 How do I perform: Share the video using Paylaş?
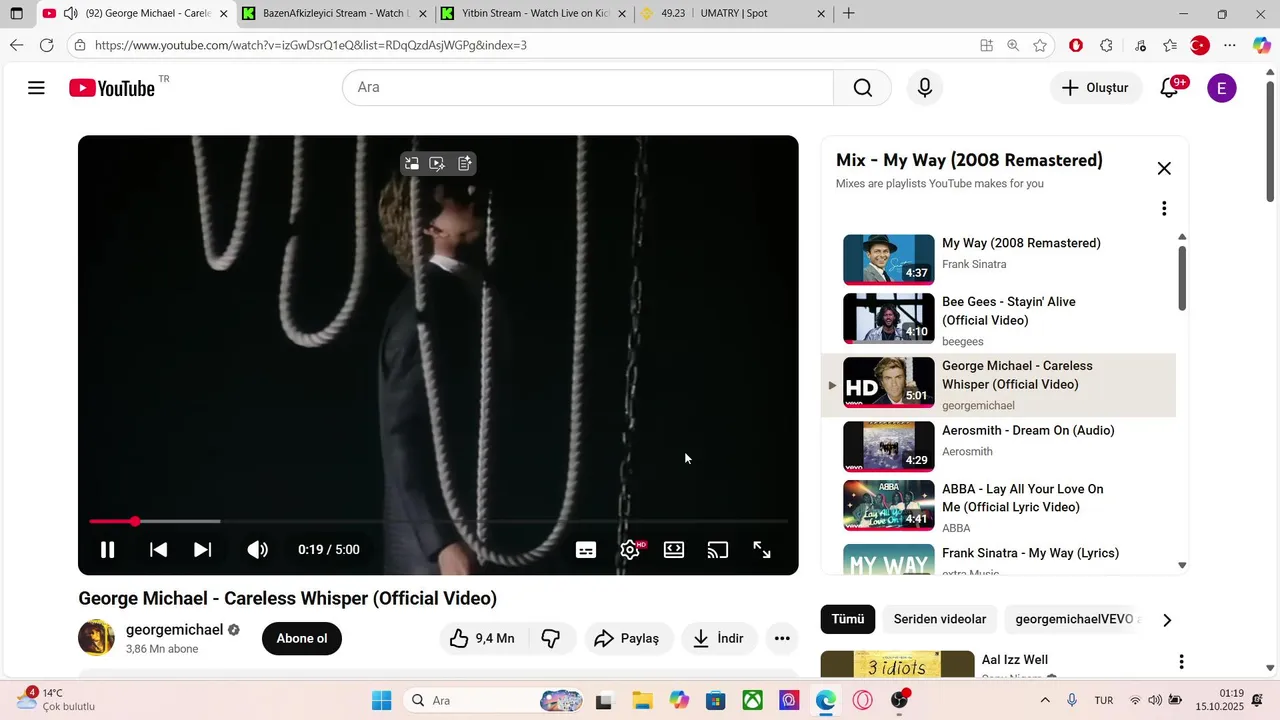click(x=627, y=638)
